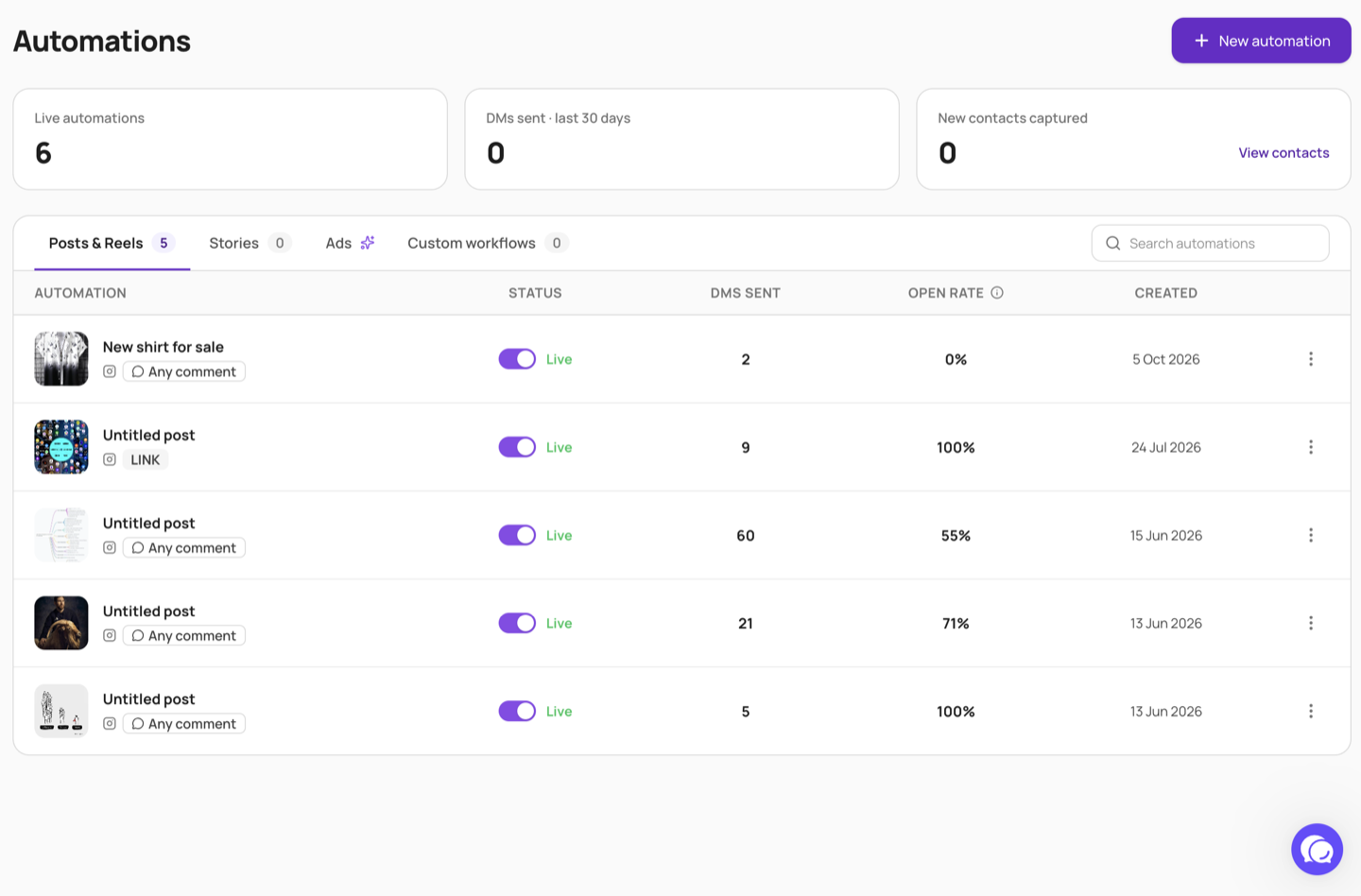Viewport: 1361px width, 896px height.
Task: Open the View contacts link
Action: pyautogui.click(x=1283, y=153)
